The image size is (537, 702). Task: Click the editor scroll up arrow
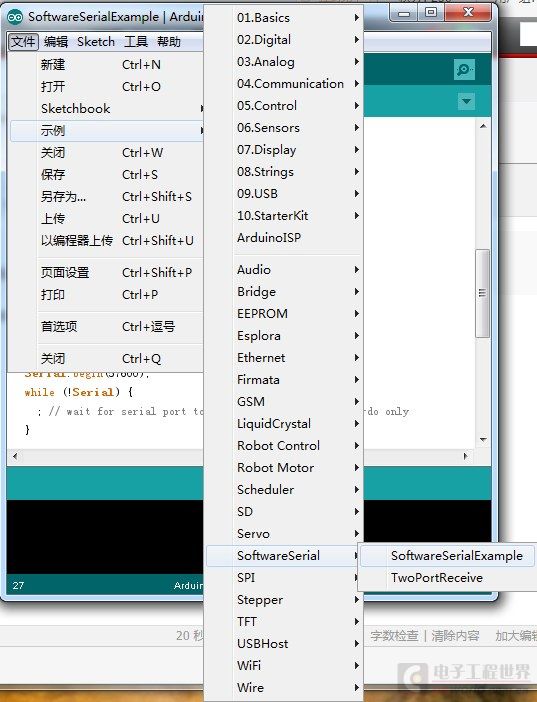[483, 126]
